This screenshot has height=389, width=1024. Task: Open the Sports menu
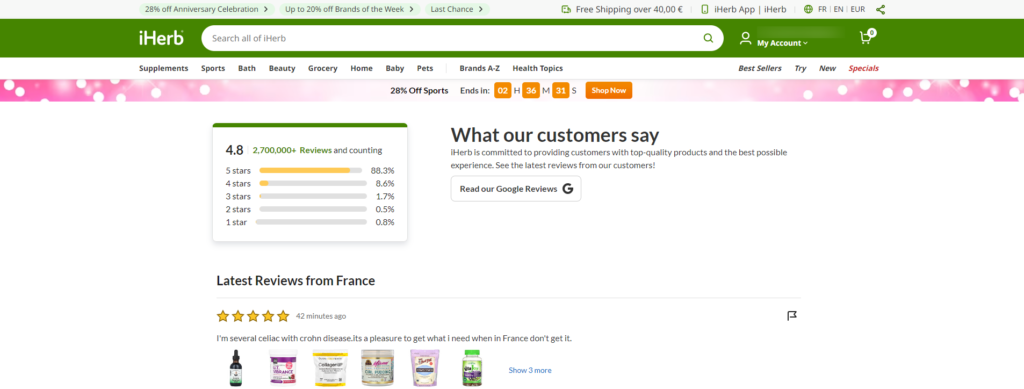[213, 68]
